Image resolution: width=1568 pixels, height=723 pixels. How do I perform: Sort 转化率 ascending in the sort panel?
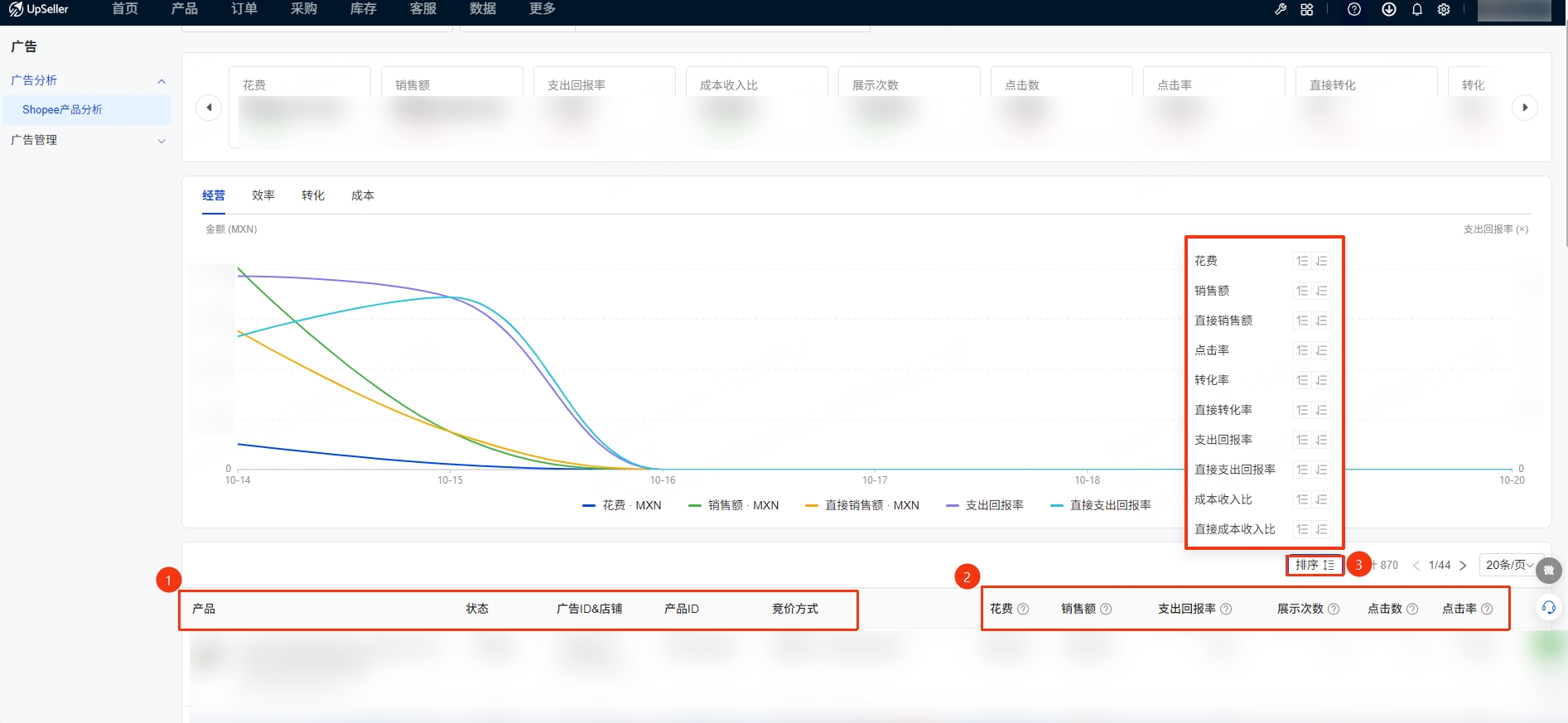coord(1302,380)
